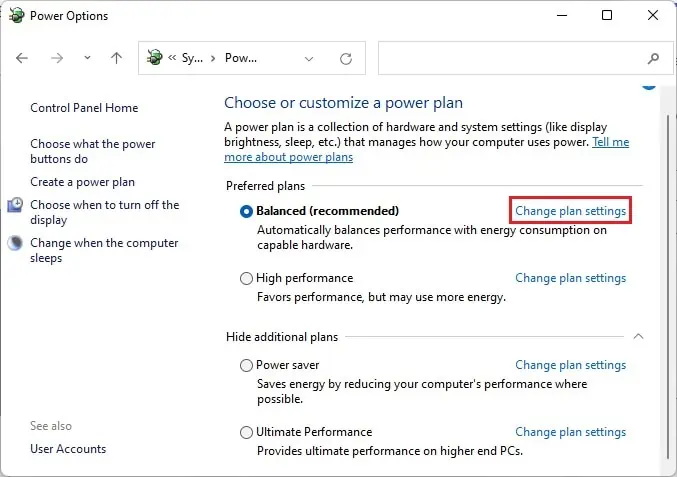Collapse the Hide additional plans section
This screenshot has width=677, height=477.
pyautogui.click(x=639, y=336)
